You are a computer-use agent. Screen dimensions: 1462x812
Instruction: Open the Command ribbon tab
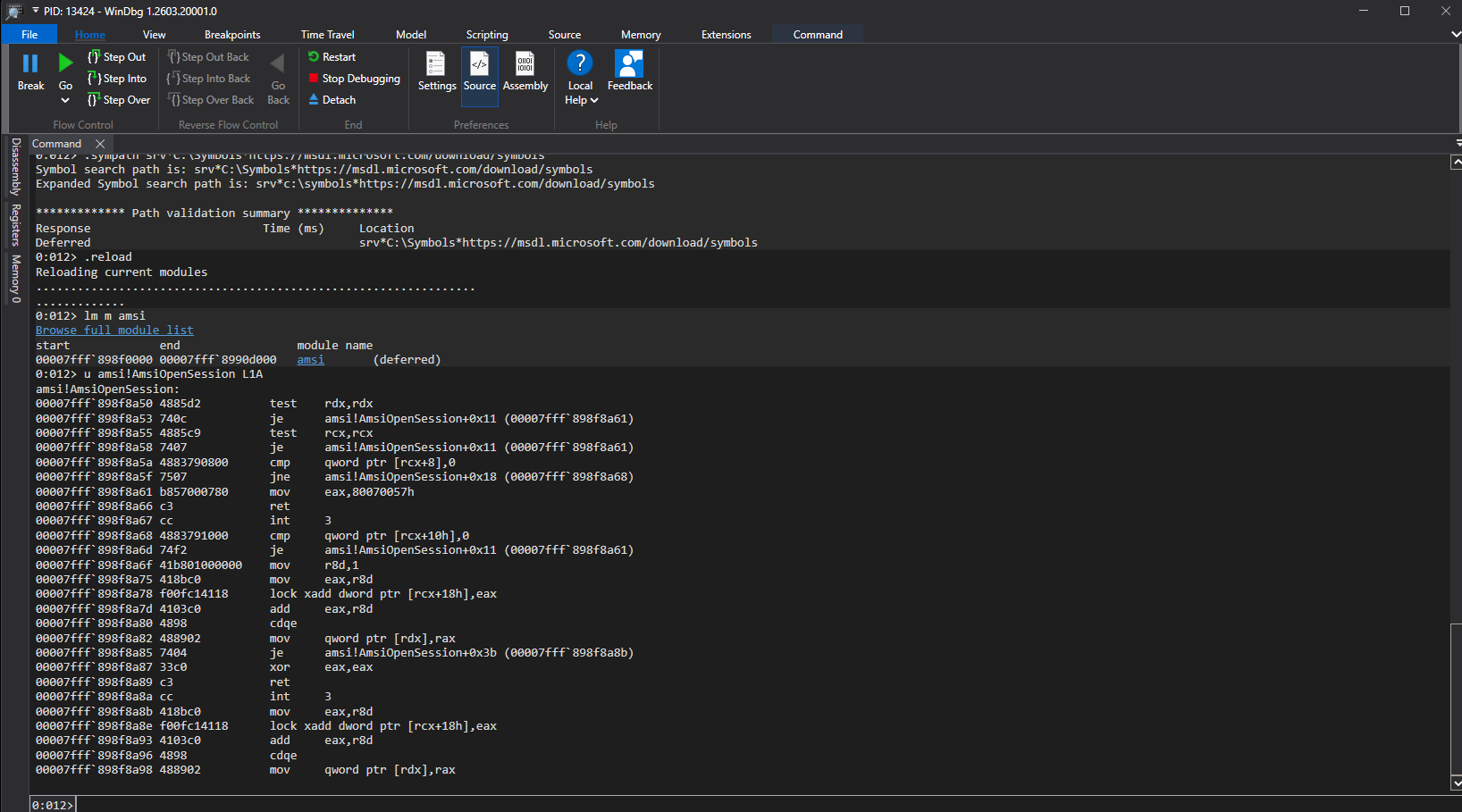[x=818, y=35]
